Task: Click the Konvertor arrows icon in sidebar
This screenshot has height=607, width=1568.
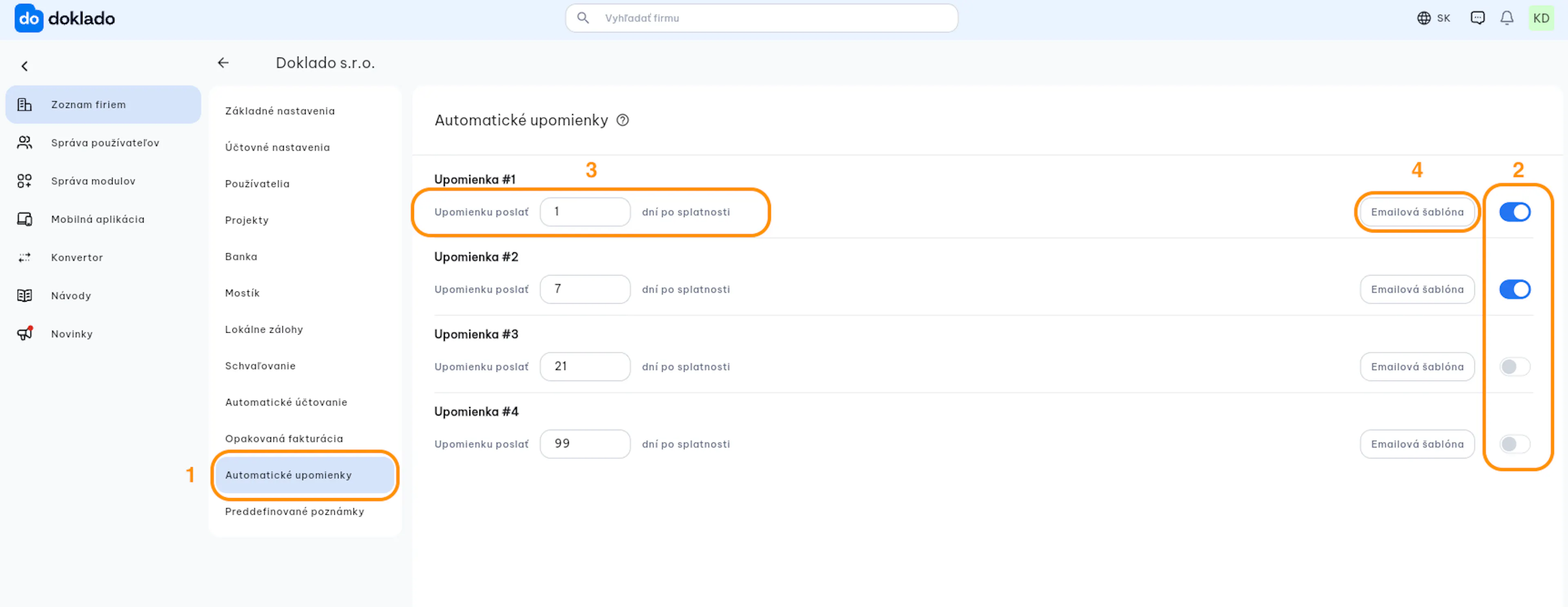Action: click(x=24, y=257)
